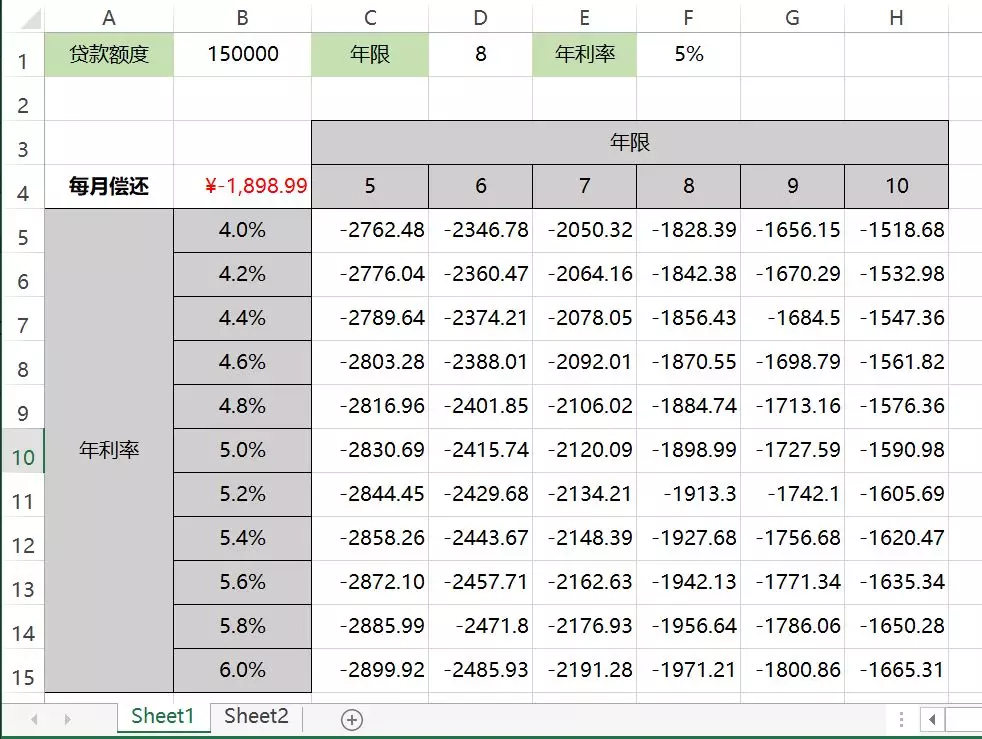Click the red ¥-1,898.99 cell
982x739 pixels.
[x=242, y=187]
